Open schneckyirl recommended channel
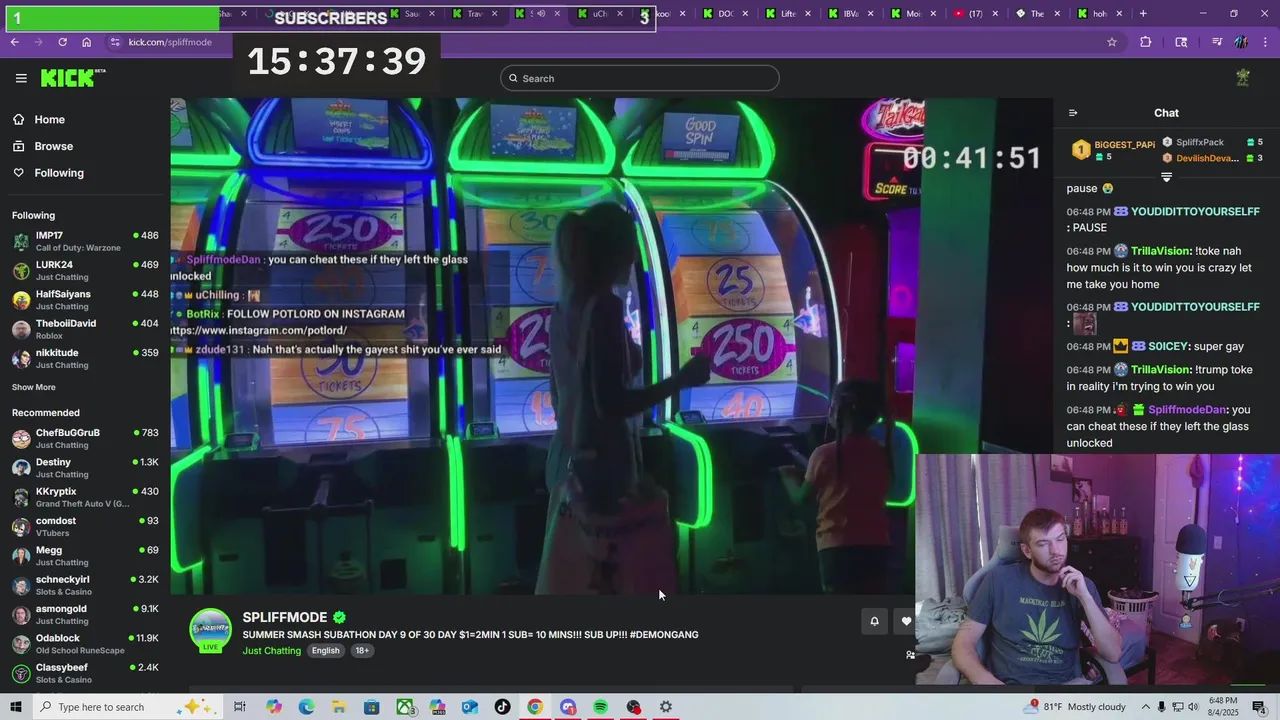Viewport: 1280px width, 720px height. (x=85, y=585)
